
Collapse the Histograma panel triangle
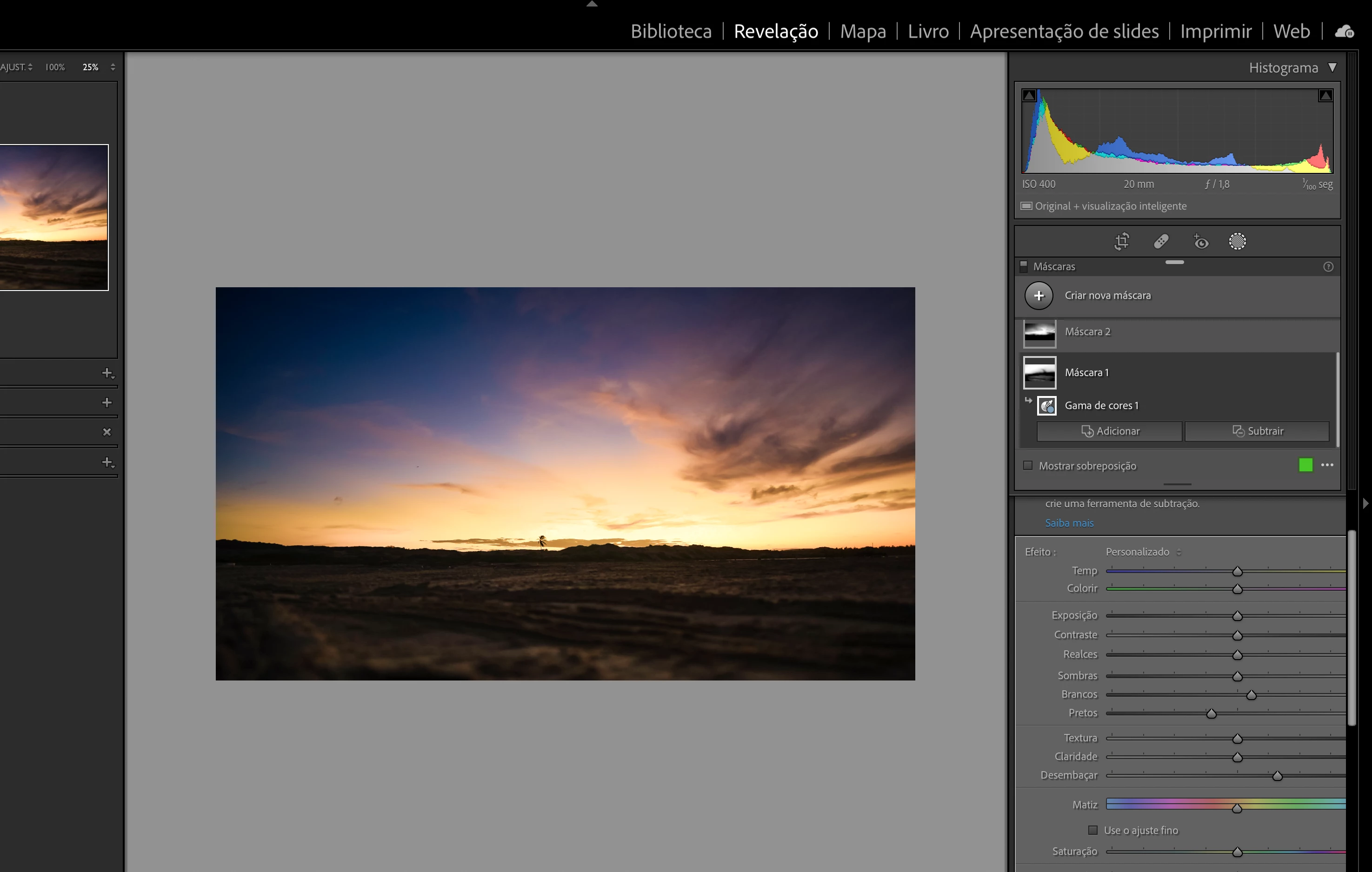(x=1332, y=68)
